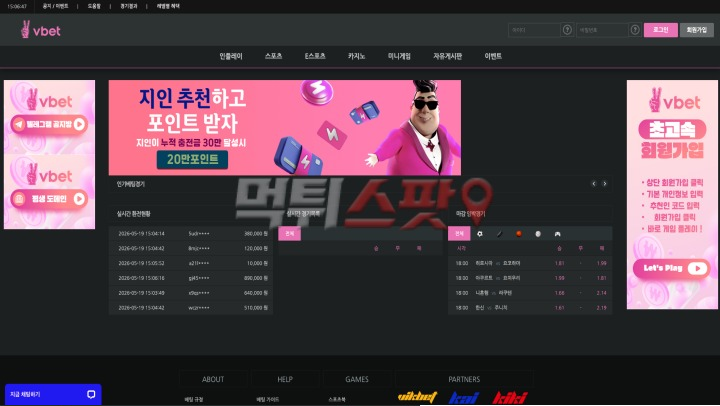
Task: Click odds 2.14 in third match row
Action: click(602, 293)
